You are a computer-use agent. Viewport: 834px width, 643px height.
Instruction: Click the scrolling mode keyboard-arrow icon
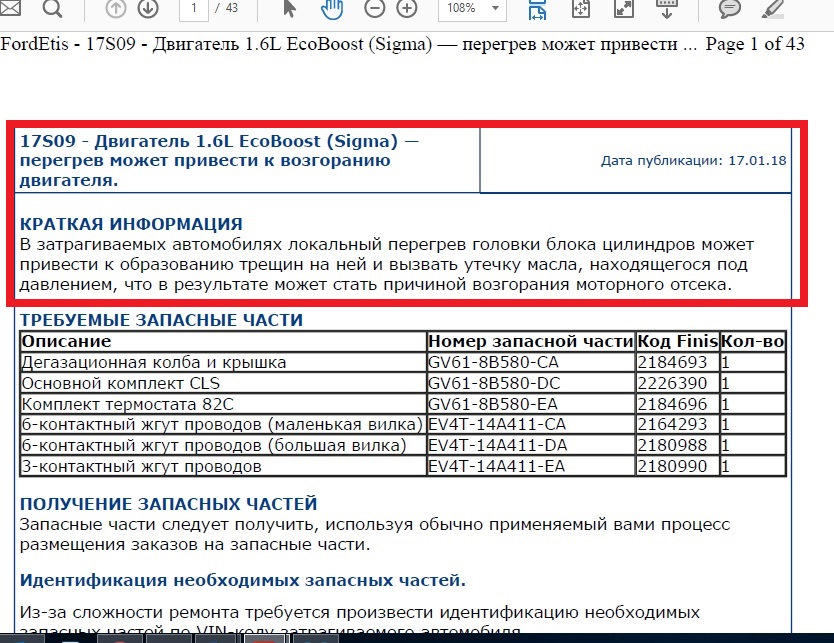click(x=666, y=8)
